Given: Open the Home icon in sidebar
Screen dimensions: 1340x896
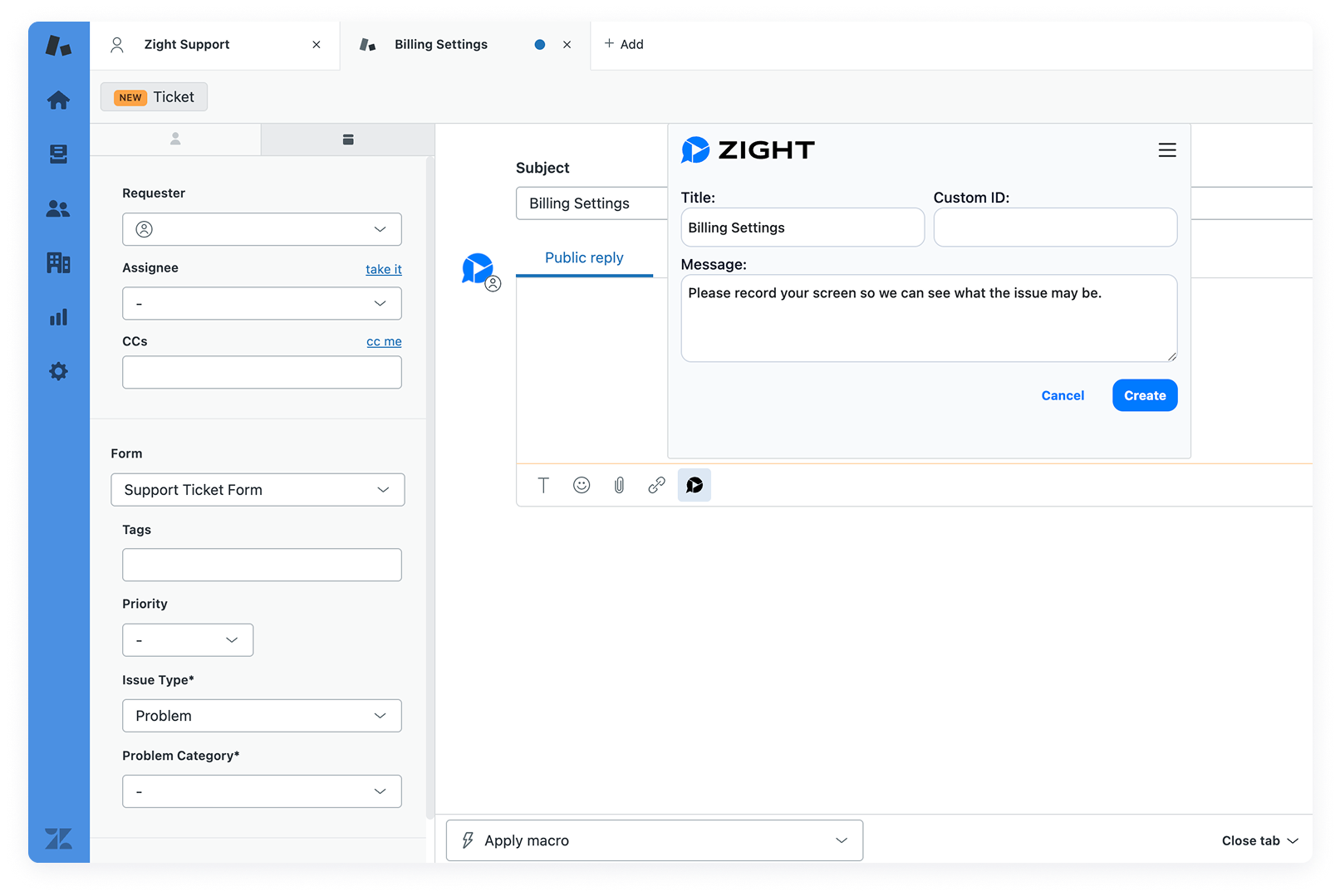Looking at the screenshot, I should click(x=58, y=100).
